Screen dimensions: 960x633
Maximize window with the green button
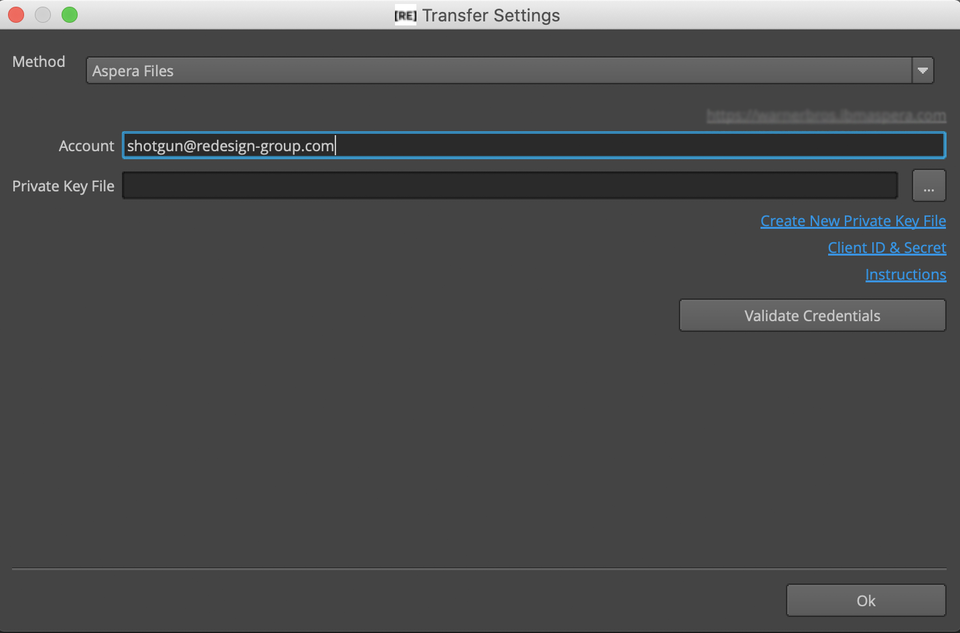point(70,15)
